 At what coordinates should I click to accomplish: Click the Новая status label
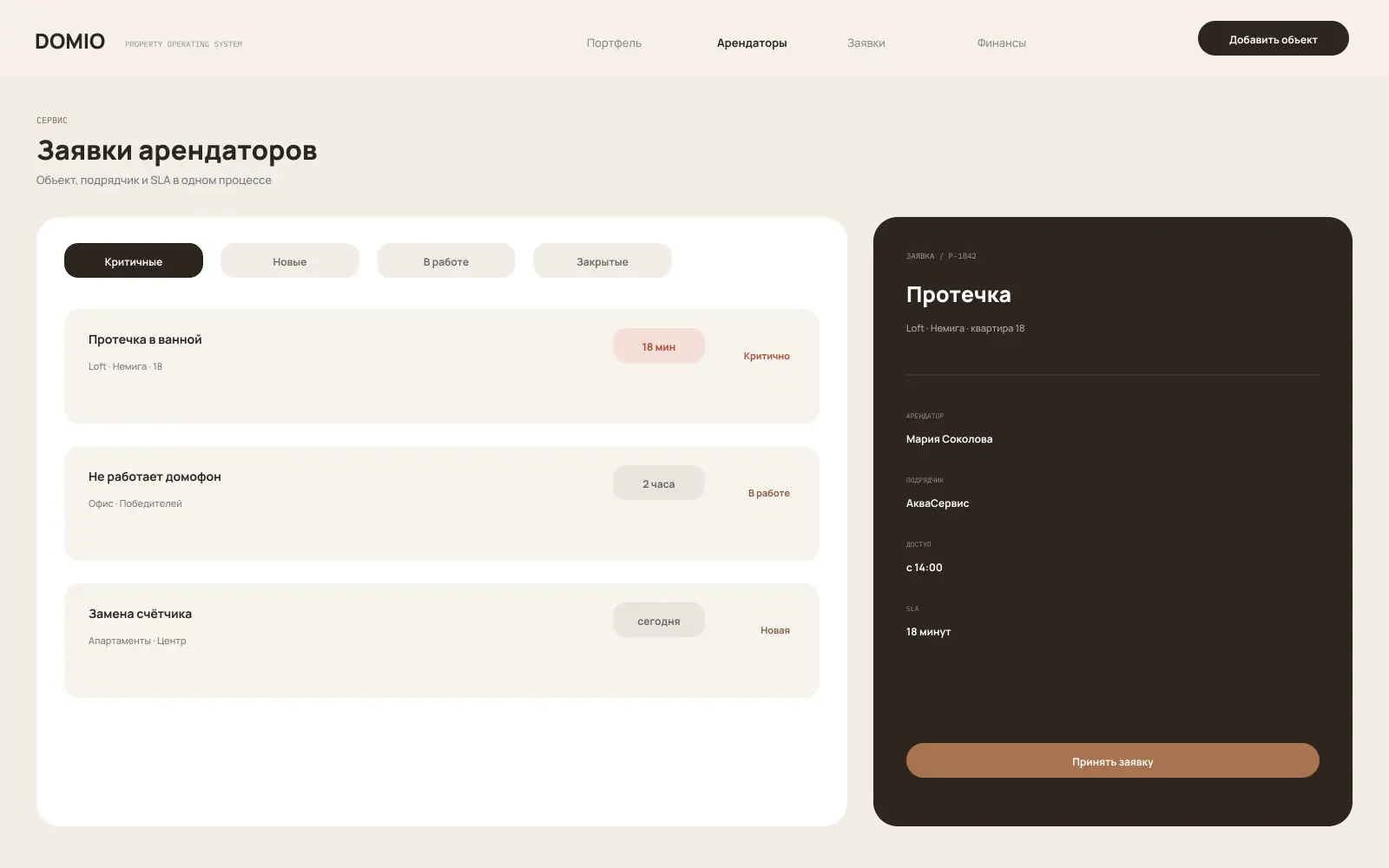pyautogui.click(x=775, y=630)
